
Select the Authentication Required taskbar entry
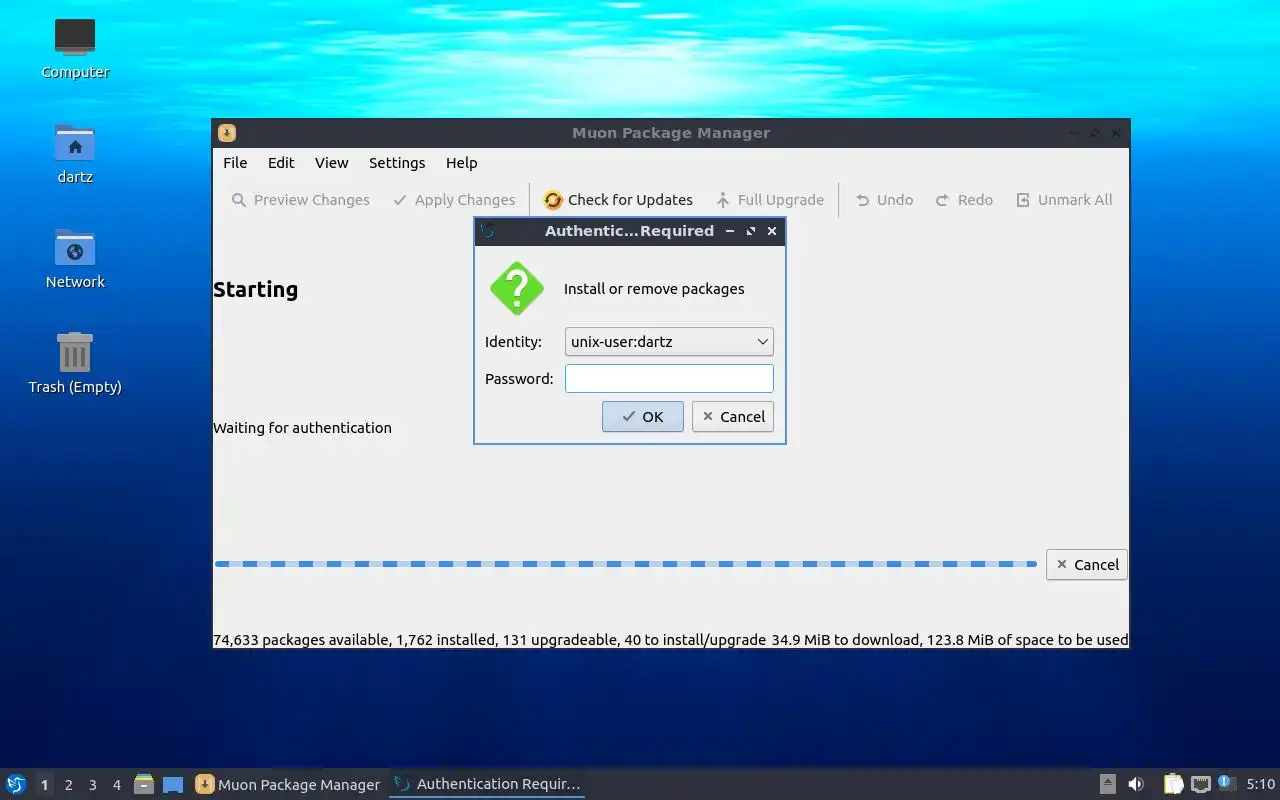pos(487,785)
